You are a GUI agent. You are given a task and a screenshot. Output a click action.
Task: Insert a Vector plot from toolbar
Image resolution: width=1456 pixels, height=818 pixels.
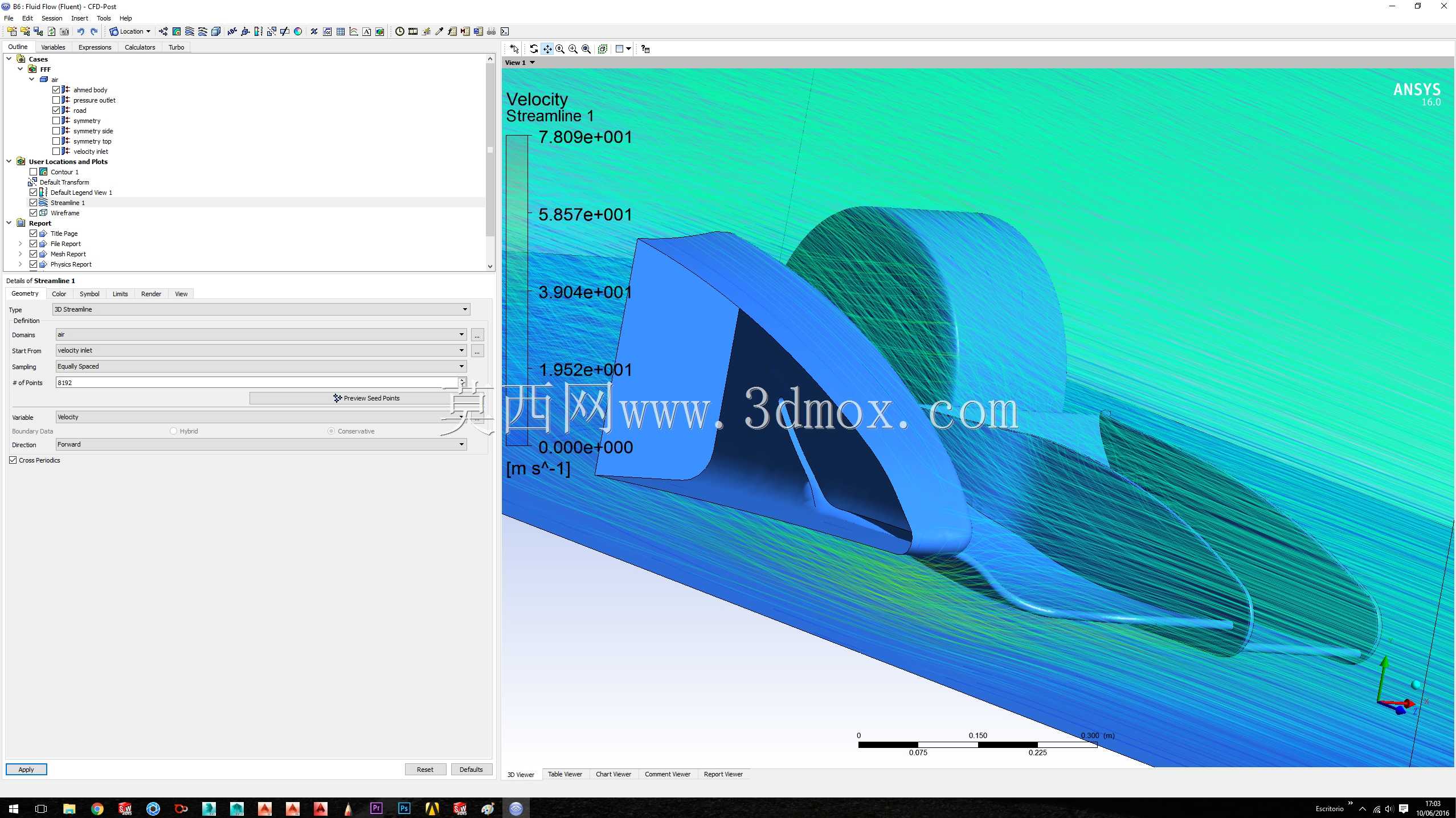coord(163,31)
